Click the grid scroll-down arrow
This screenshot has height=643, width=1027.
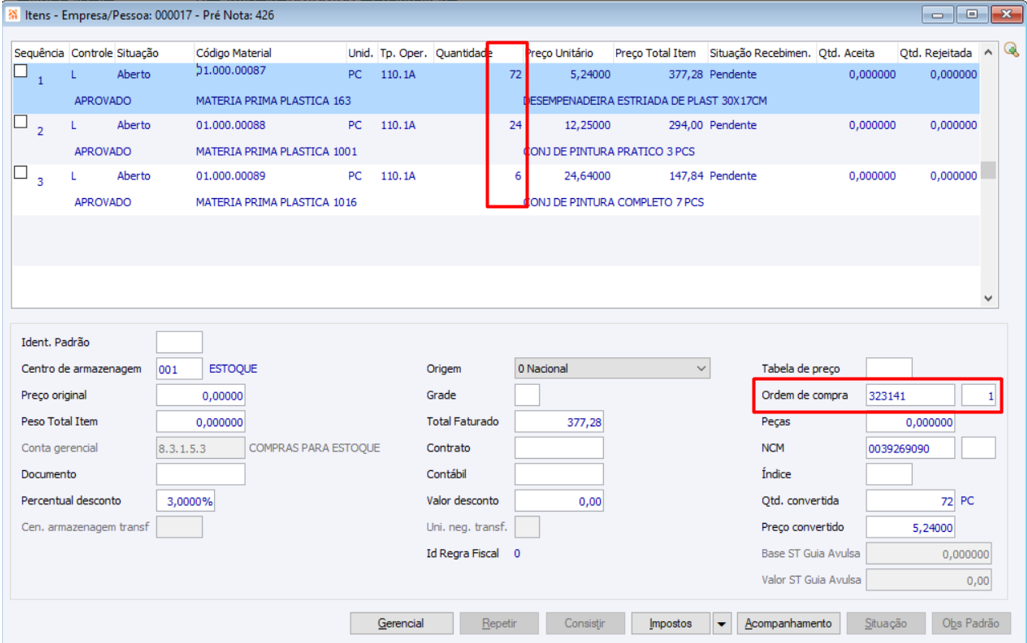coord(988,298)
